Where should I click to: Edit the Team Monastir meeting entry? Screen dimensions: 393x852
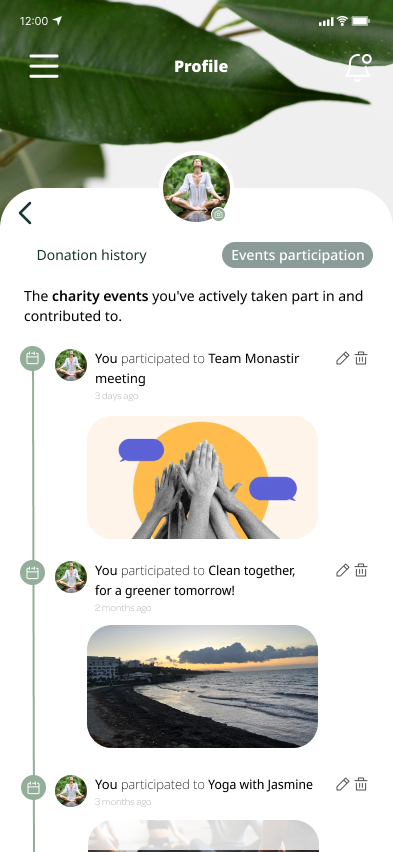342,358
